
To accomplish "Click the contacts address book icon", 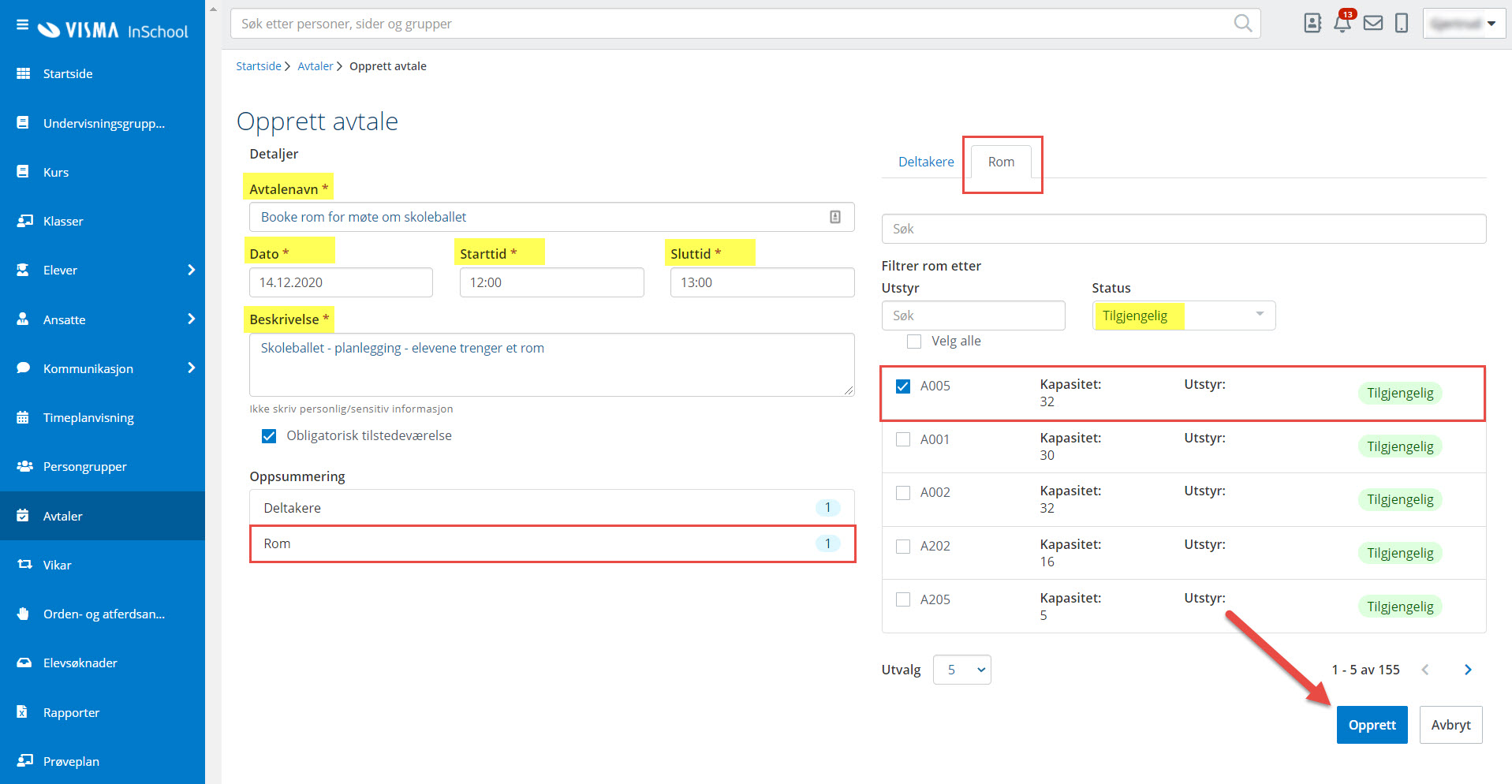I will point(1312,23).
